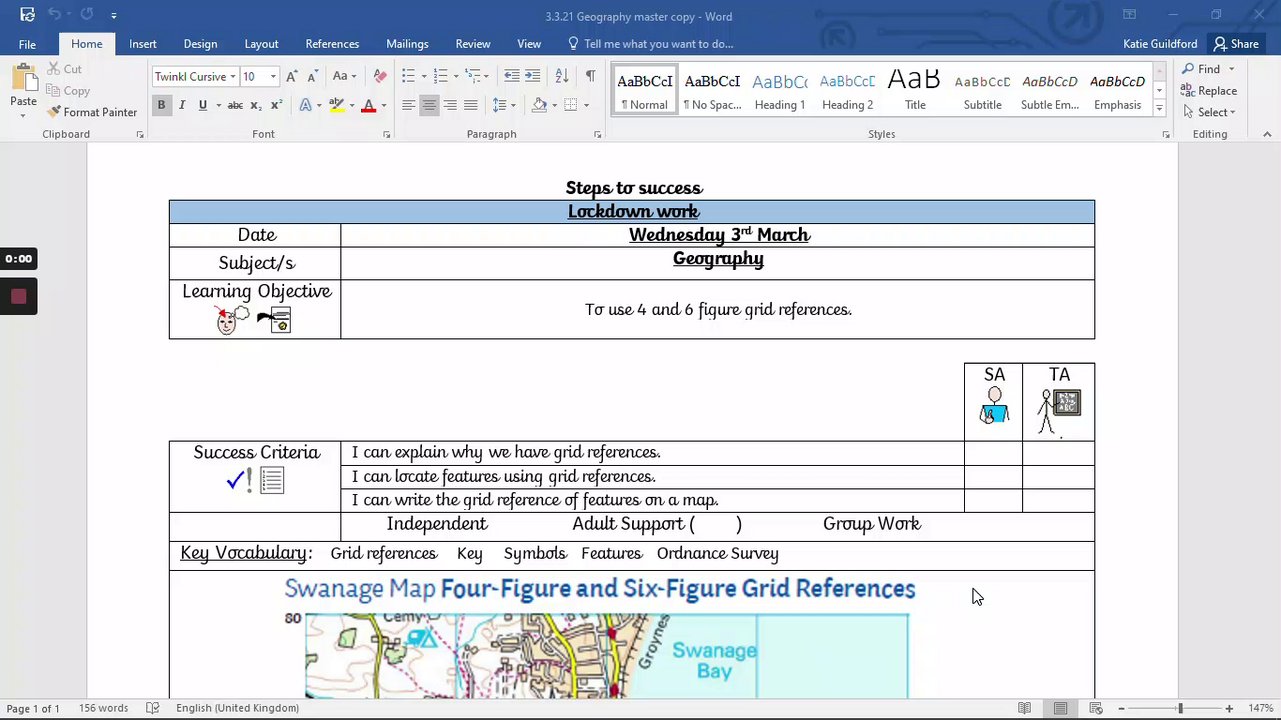Clear all formatting with the eraser icon
The height and width of the screenshot is (720, 1281).
tap(380, 76)
